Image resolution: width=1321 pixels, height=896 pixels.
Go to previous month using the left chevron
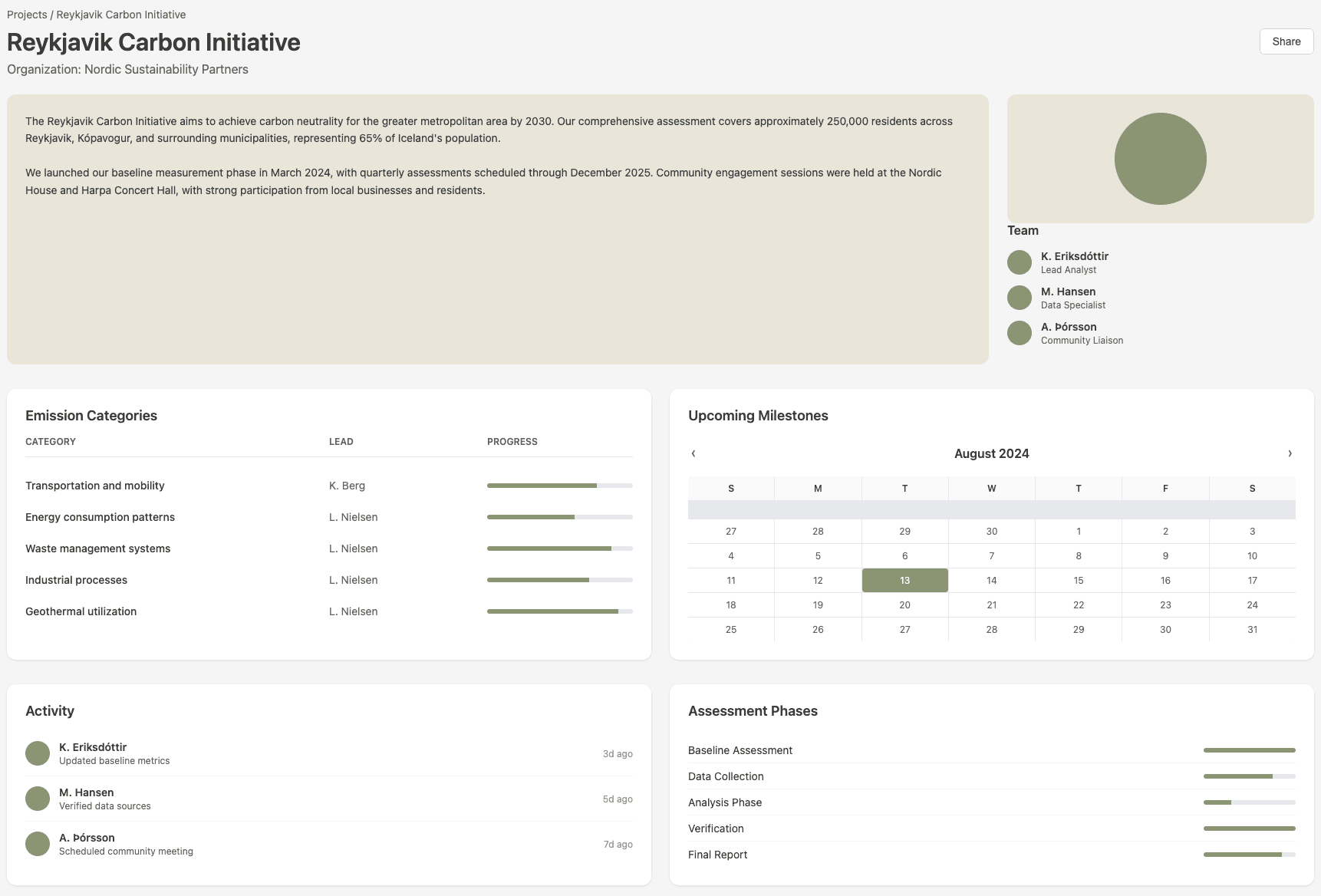pos(693,453)
